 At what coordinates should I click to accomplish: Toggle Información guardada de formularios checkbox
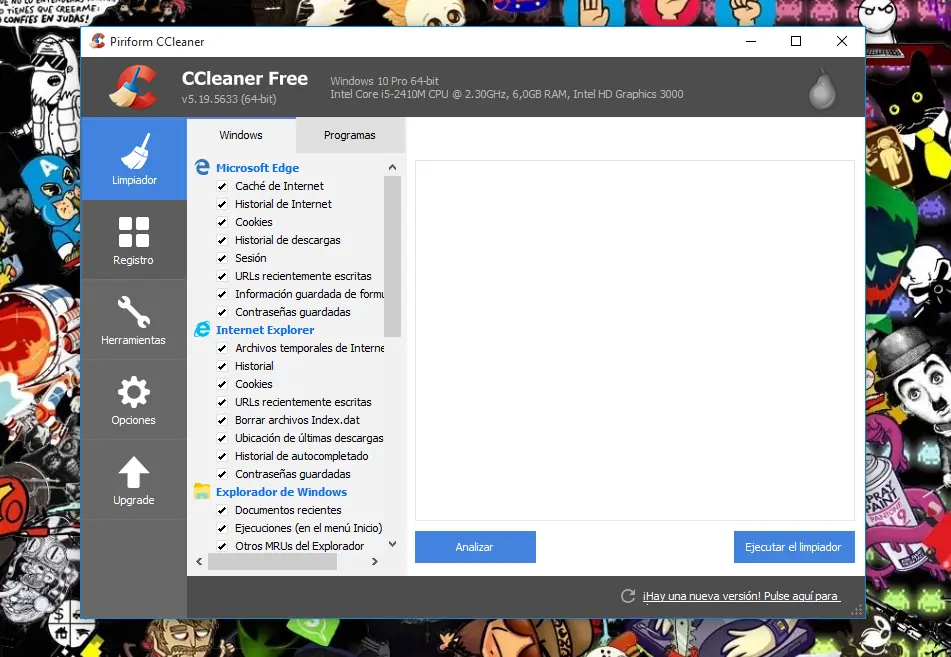click(222, 294)
